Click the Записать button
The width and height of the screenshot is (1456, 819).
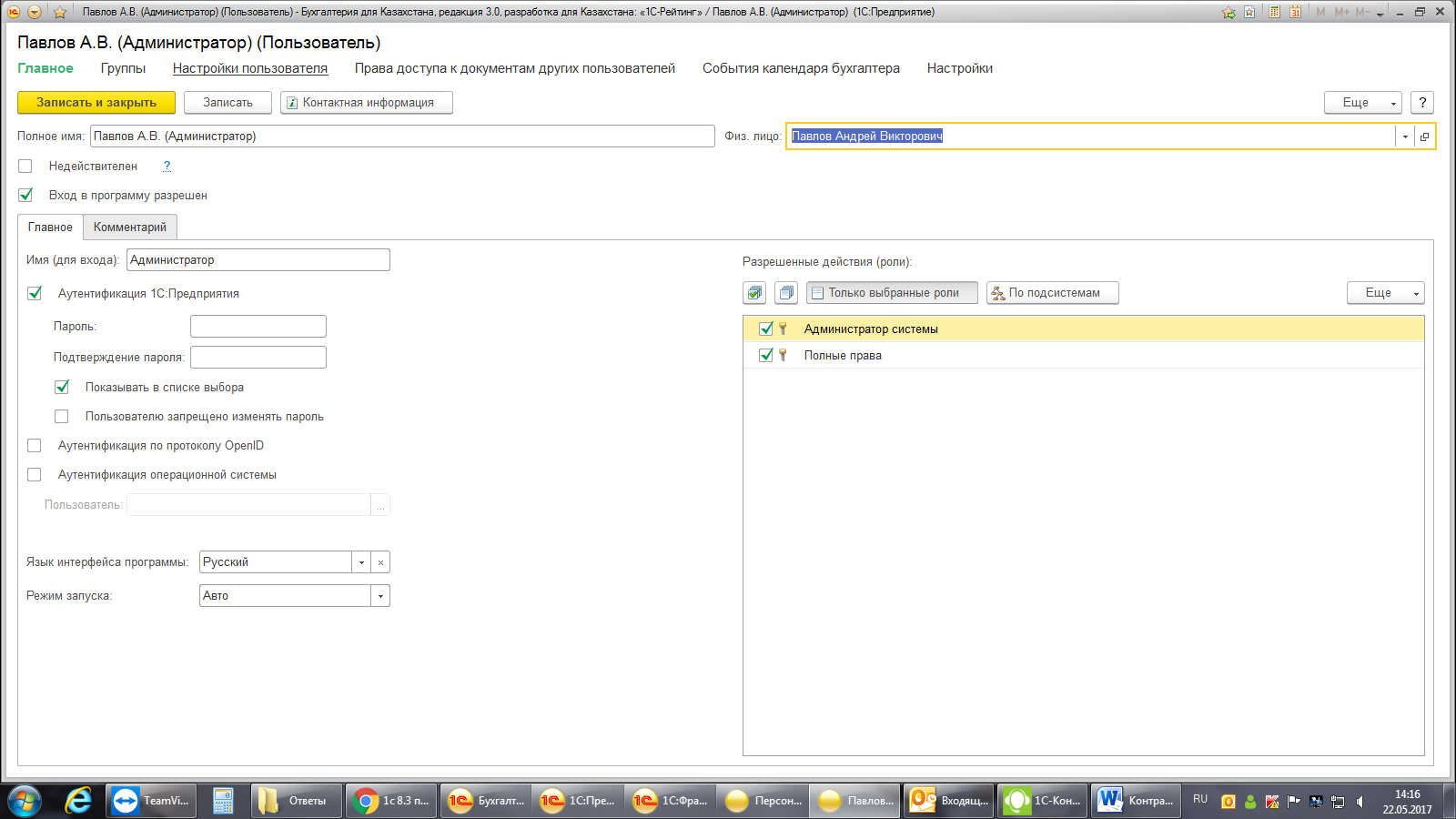227,103
